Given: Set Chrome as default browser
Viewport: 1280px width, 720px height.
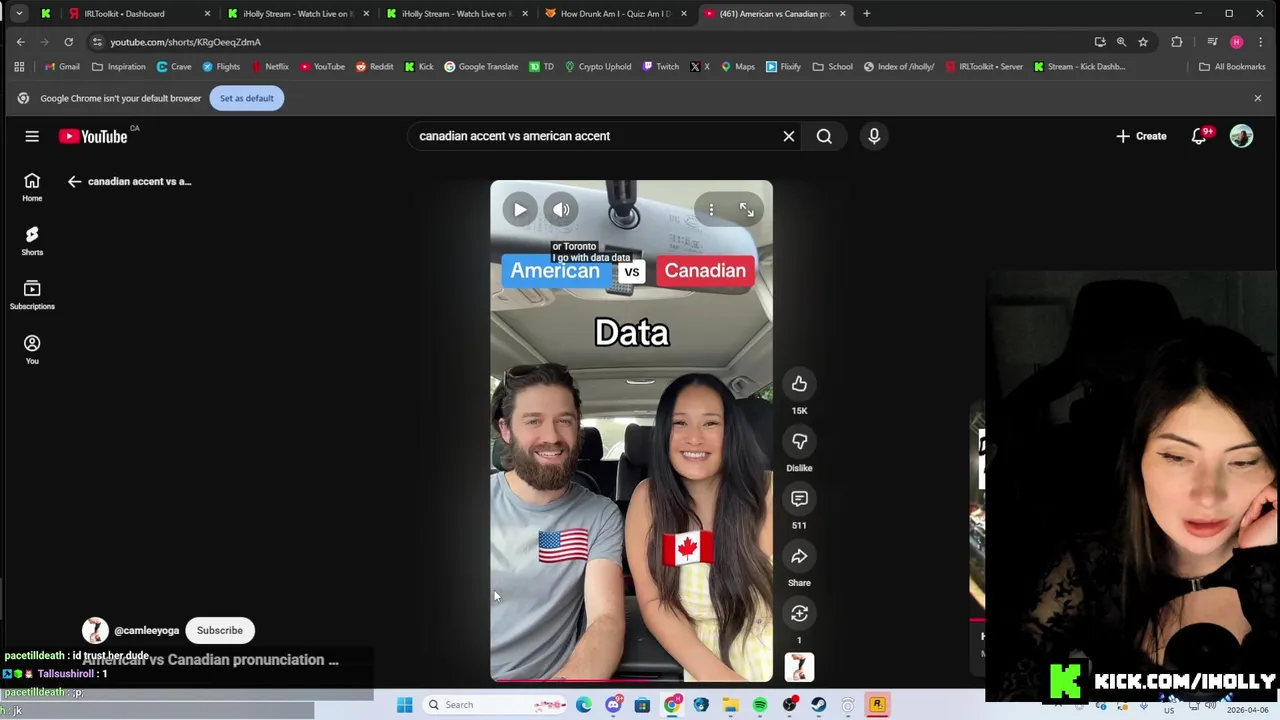Looking at the screenshot, I should pos(246,98).
